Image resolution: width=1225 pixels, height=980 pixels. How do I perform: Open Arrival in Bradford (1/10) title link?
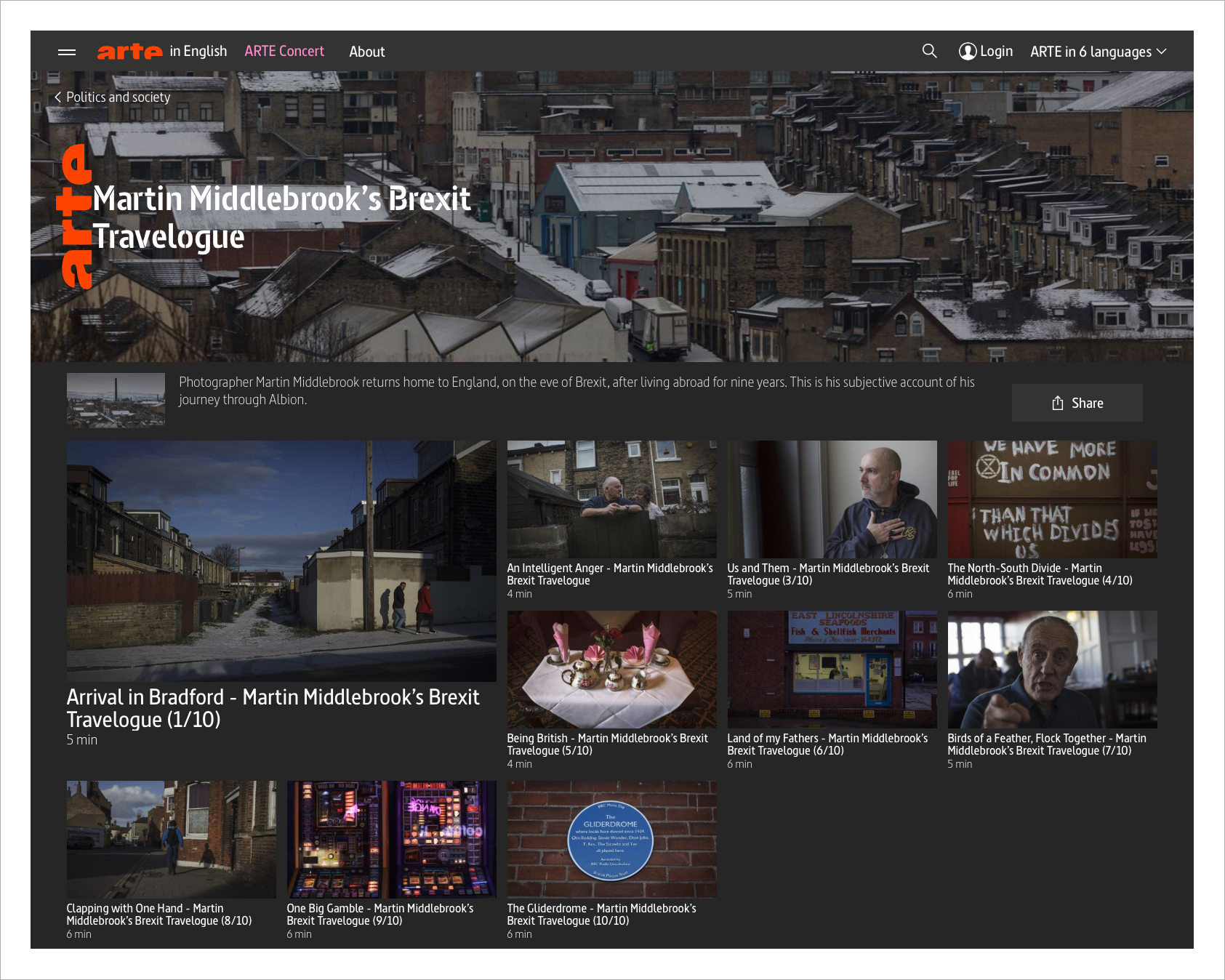click(x=273, y=708)
